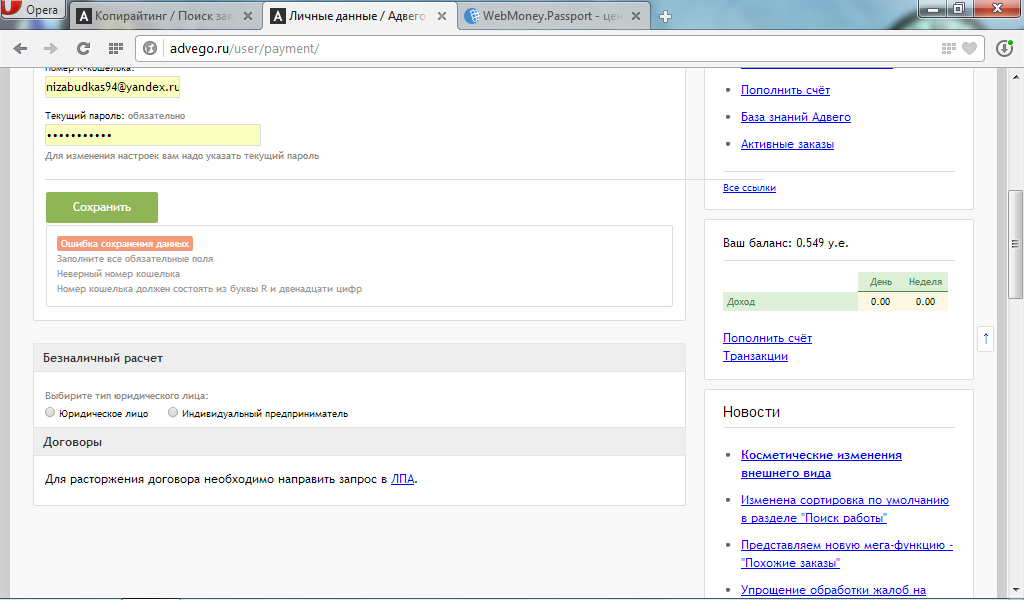The image size is (1024, 600).
Task: Restore down the Opera window
Action: click(x=959, y=8)
